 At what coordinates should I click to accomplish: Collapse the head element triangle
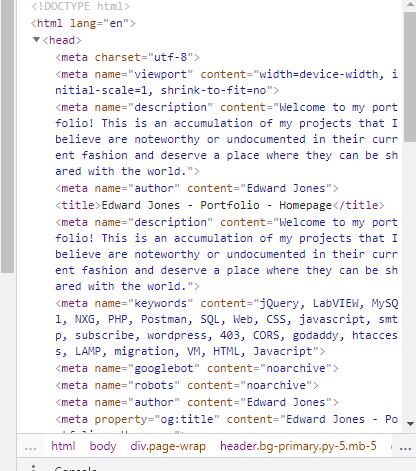pos(36,40)
